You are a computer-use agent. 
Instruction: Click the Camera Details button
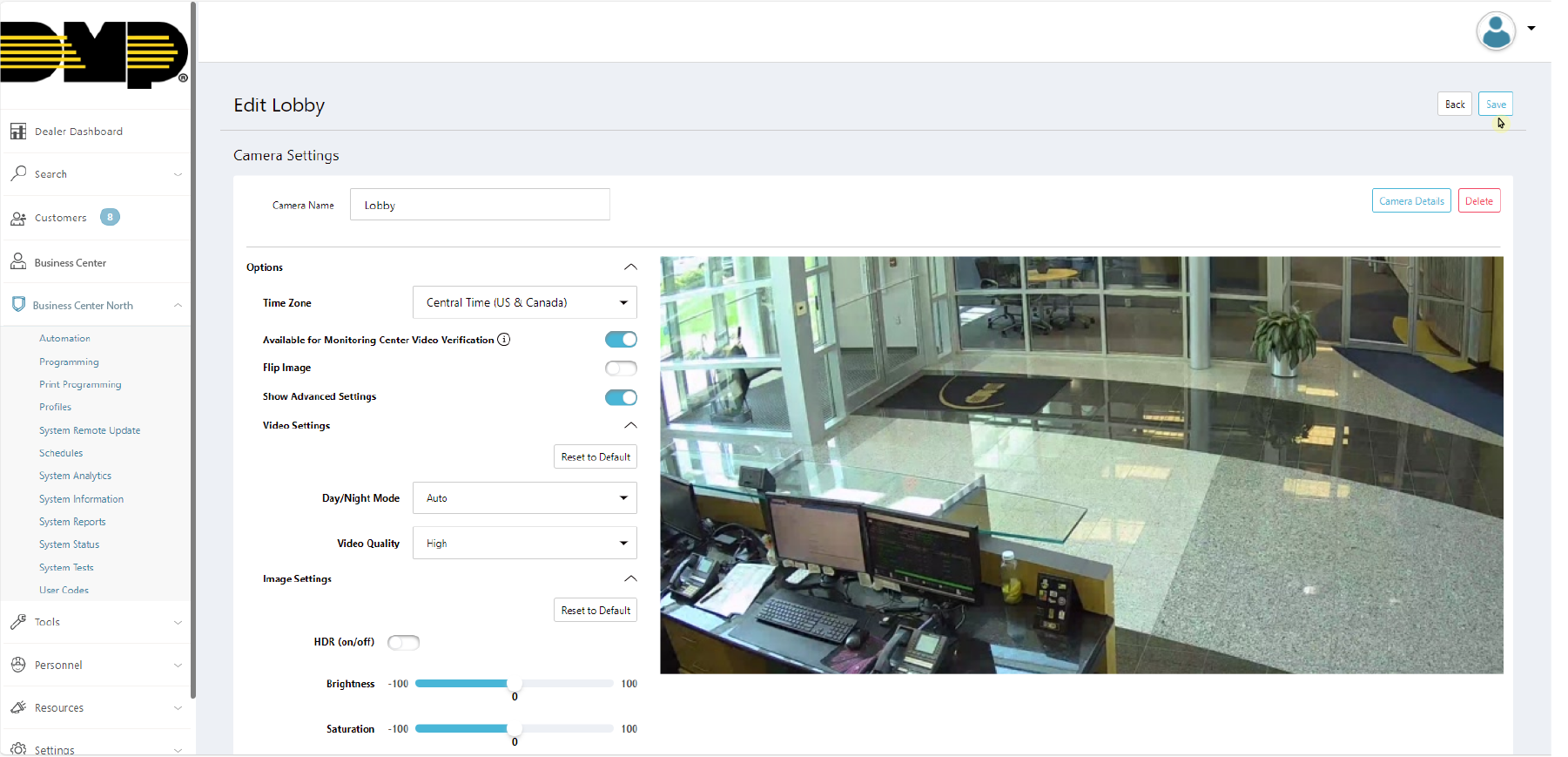pyautogui.click(x=1410, y=201)
